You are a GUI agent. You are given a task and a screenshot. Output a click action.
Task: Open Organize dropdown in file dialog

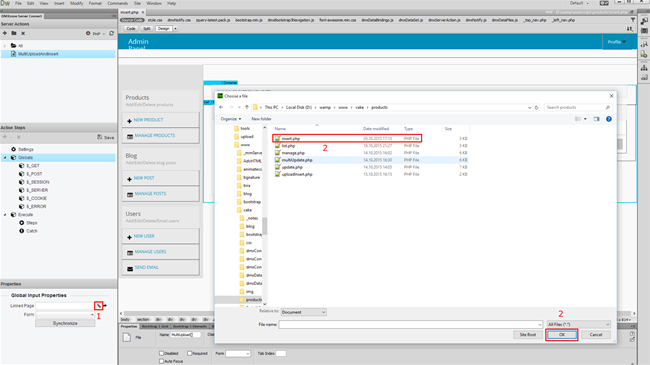230,119
